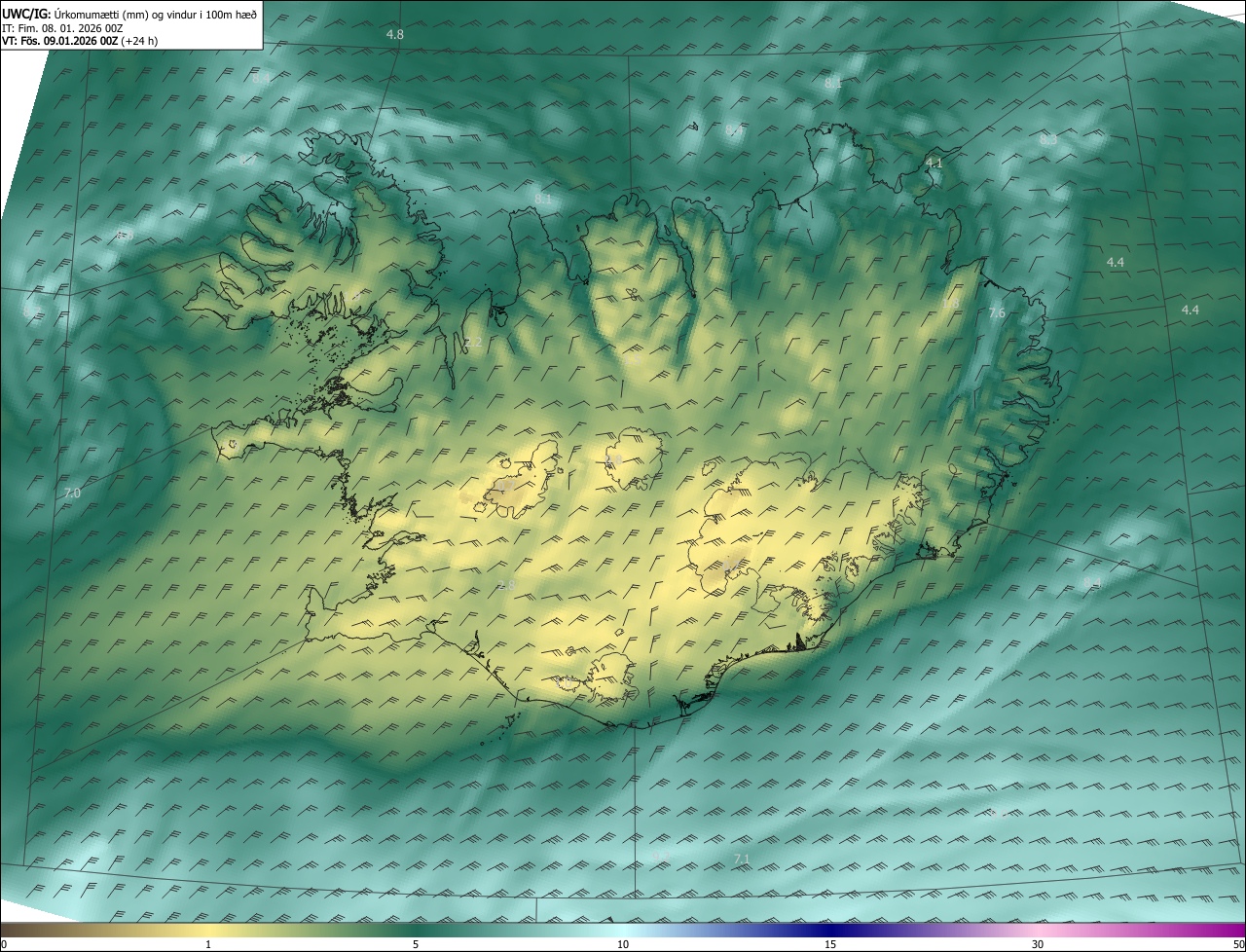Click the color scale tick label '50'
This screenshot has width=1246, height=952.
pyautogui.click(x=1238, y=944)
